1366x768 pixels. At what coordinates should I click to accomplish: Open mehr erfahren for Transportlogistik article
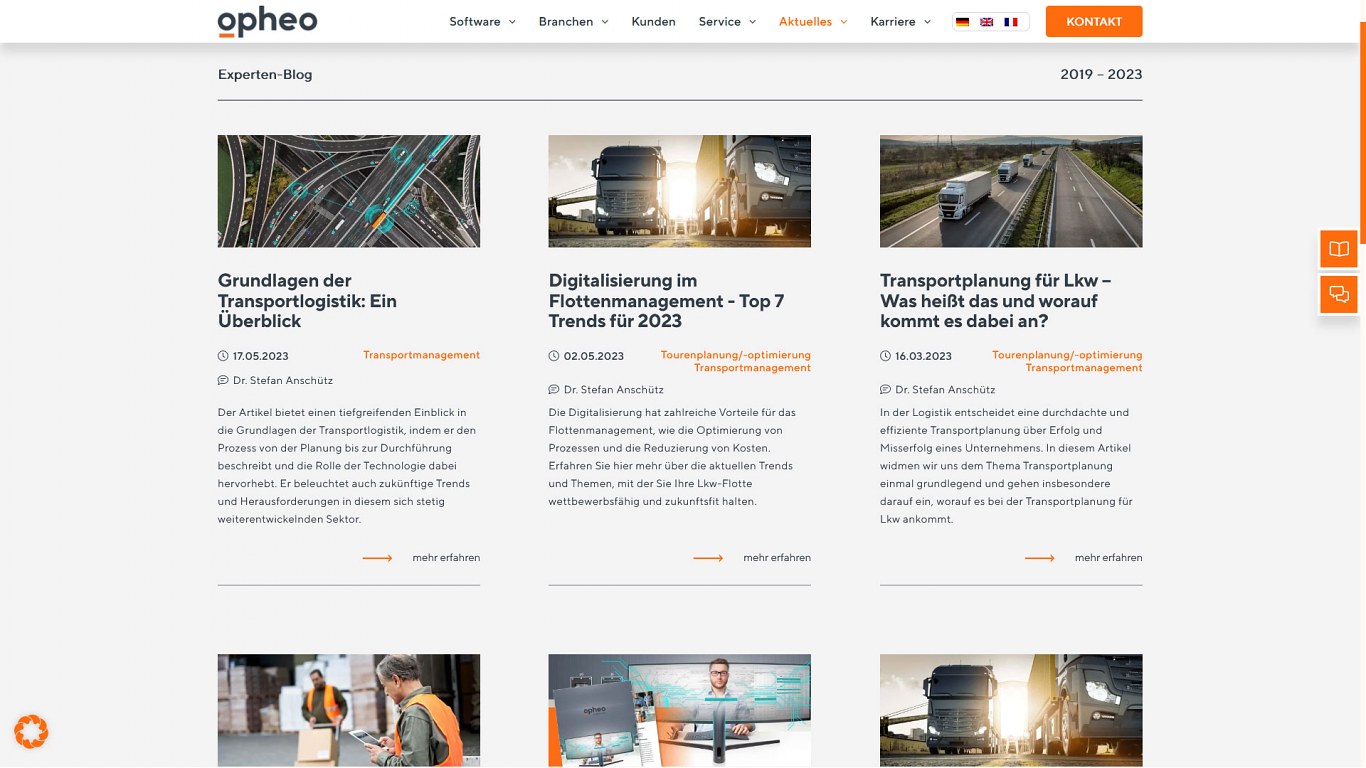tap(446, 558)
